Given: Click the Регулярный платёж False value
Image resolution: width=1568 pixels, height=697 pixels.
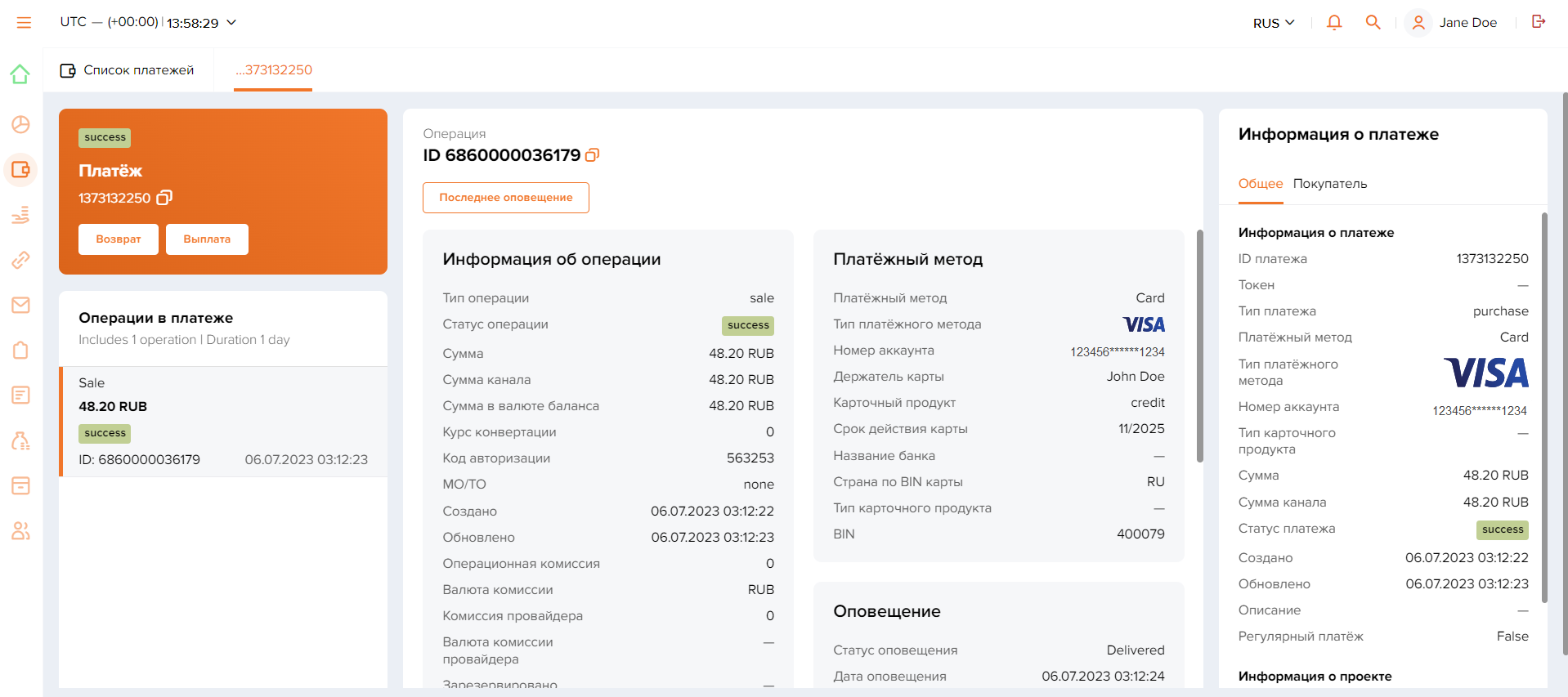Looking at the screenshot, I should [1512, 637].
